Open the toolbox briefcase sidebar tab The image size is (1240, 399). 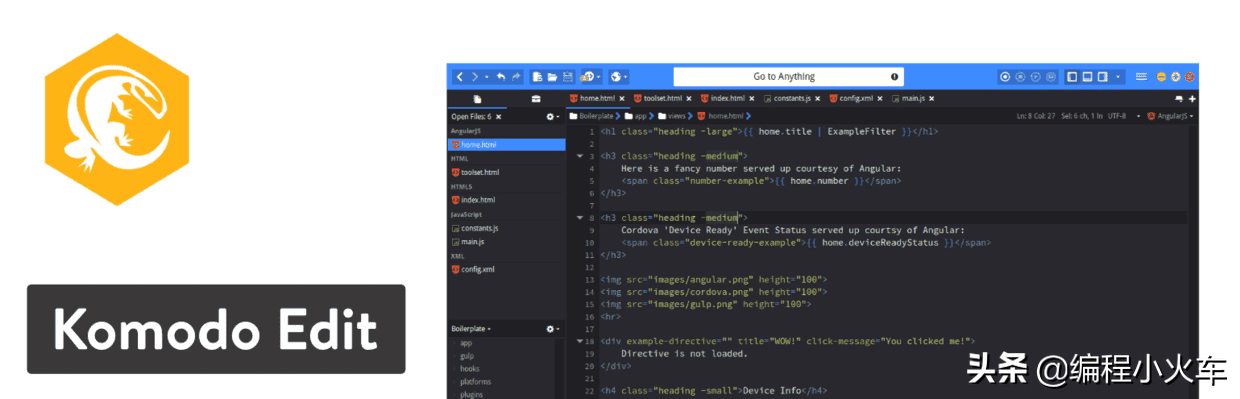click(x=536, y=99)
